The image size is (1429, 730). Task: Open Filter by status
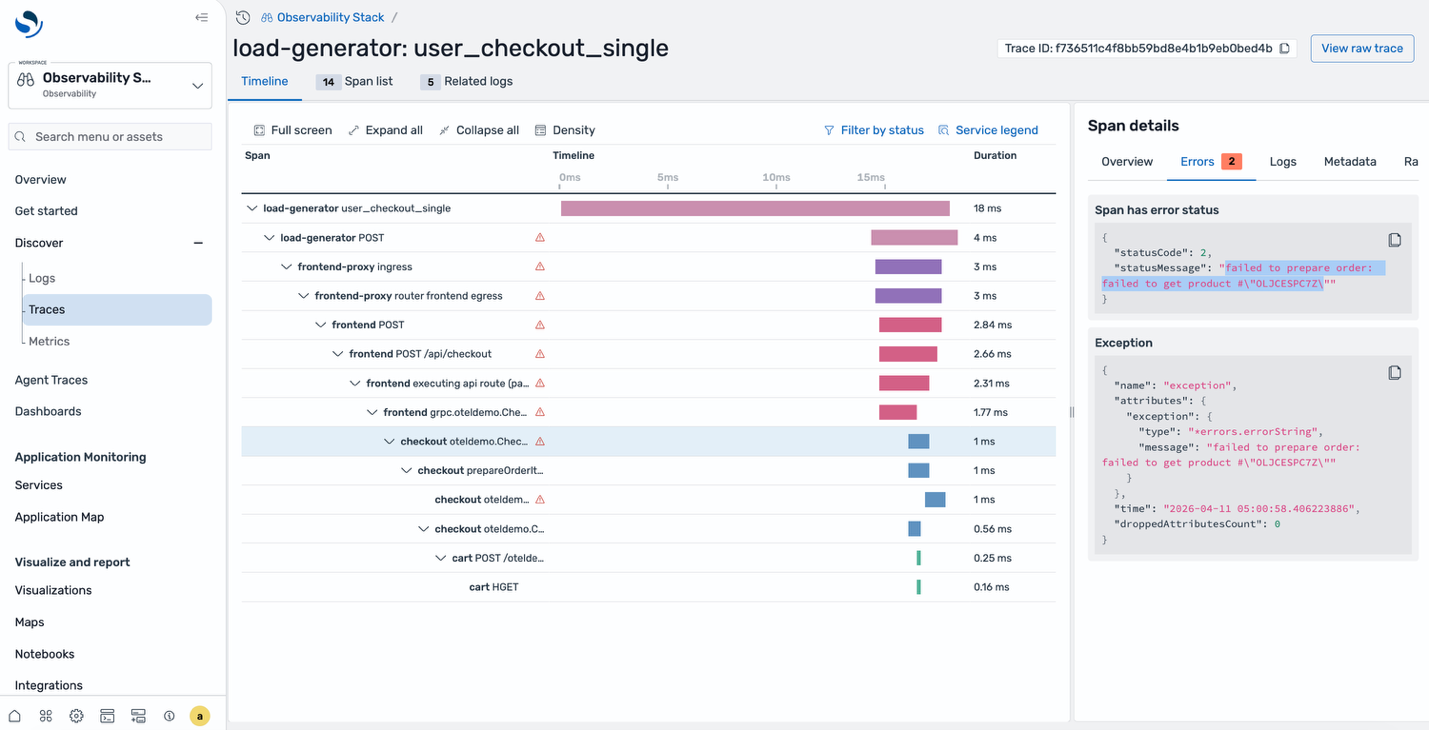tap(874, 129)
